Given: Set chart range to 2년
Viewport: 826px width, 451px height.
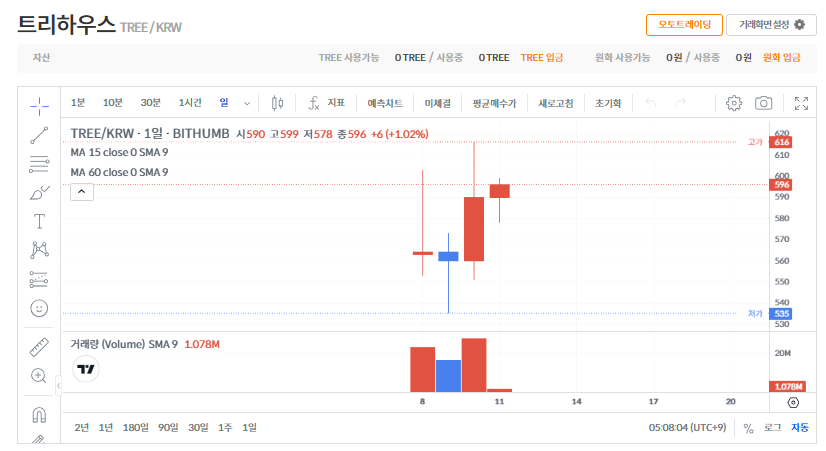Looking at the screenshot, I should 81,427.
